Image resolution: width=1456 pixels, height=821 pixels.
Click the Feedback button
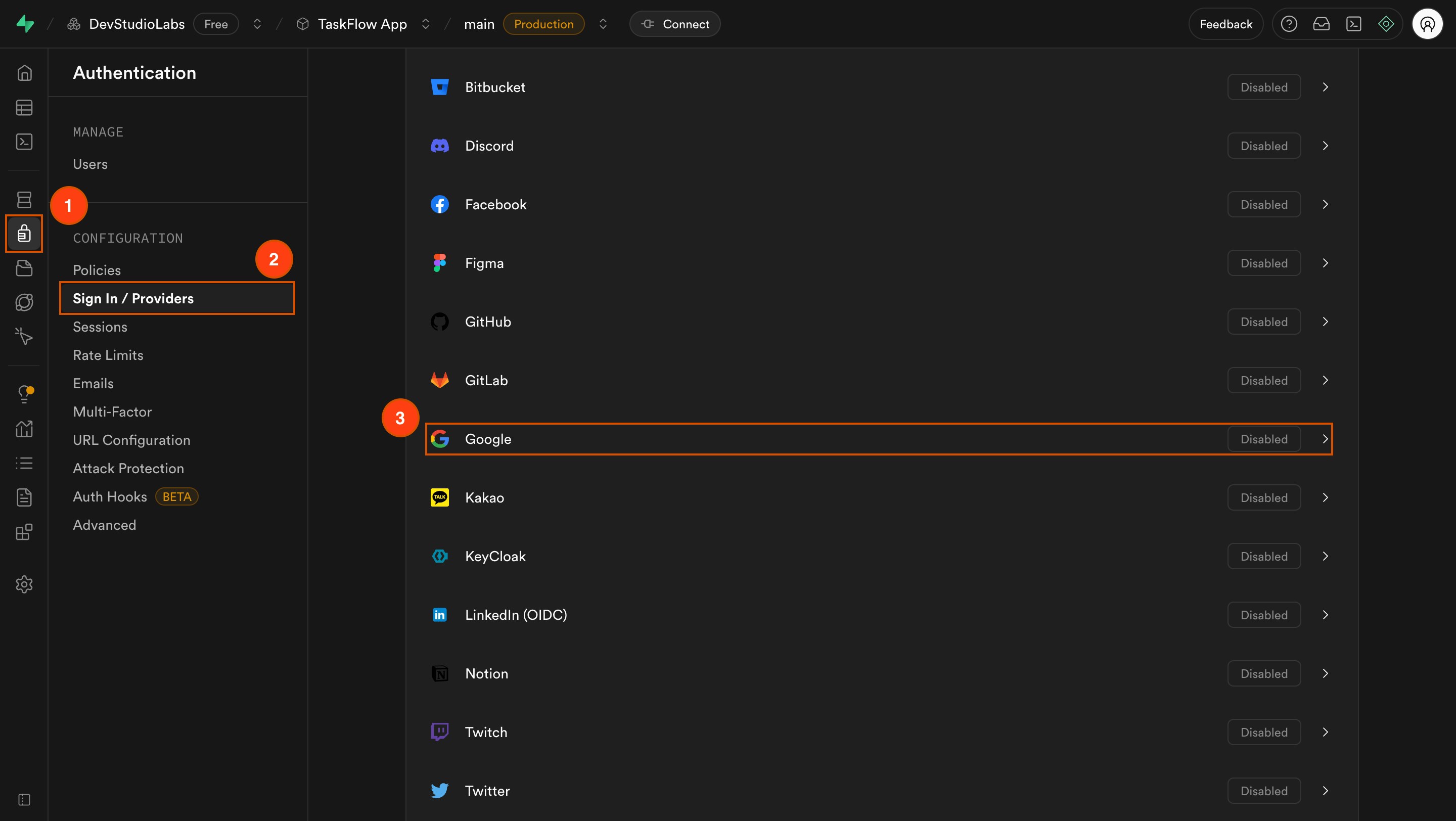tap(1225, 23)
